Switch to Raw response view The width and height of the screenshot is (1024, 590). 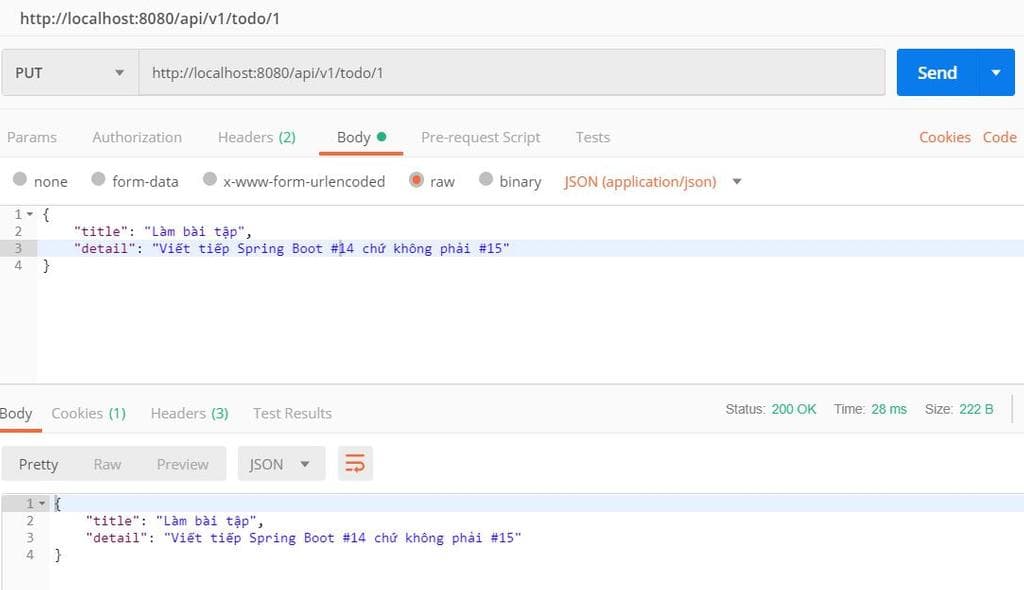click(x=107, y=464)
